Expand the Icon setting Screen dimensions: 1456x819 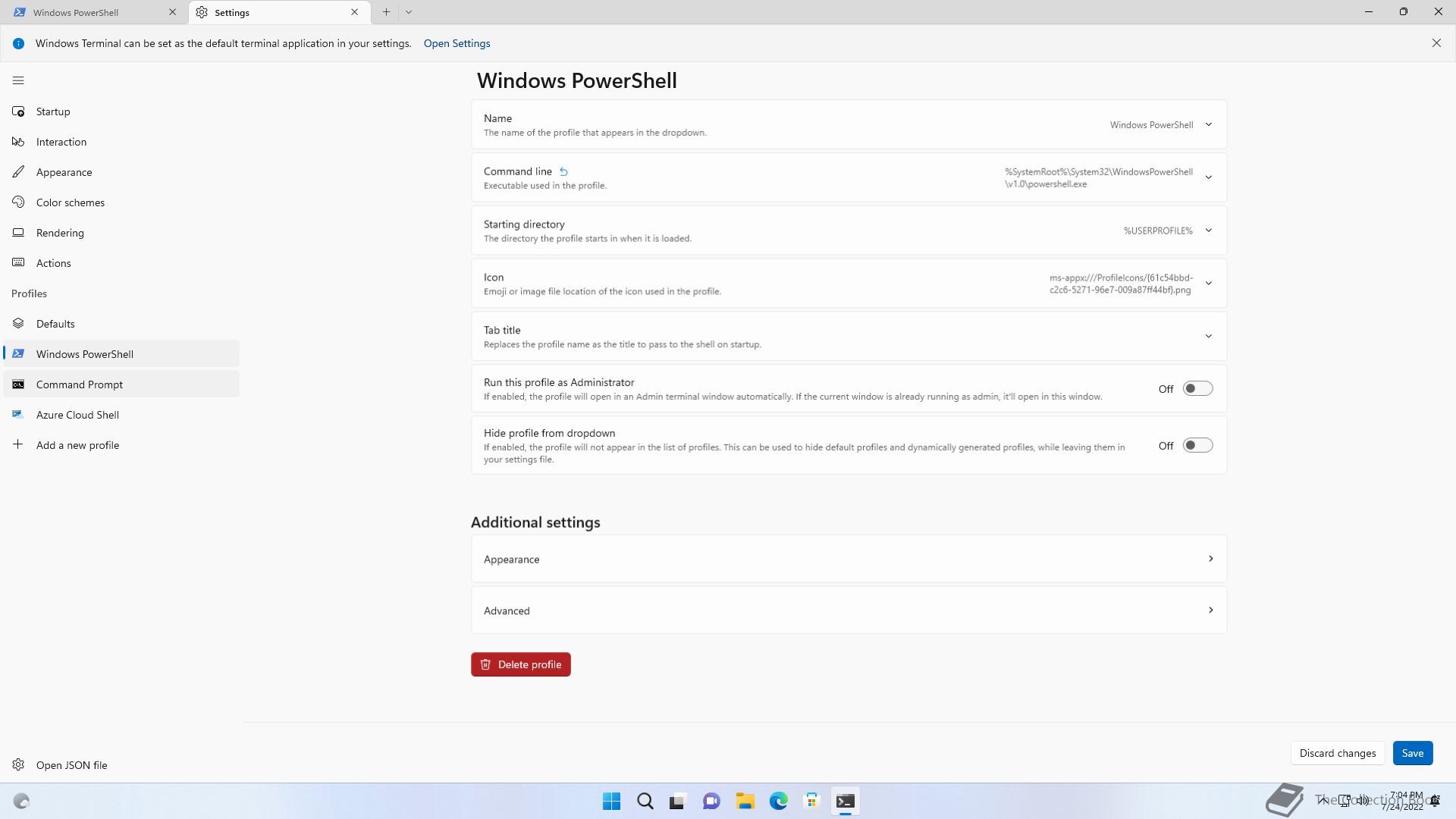(849, 284)
